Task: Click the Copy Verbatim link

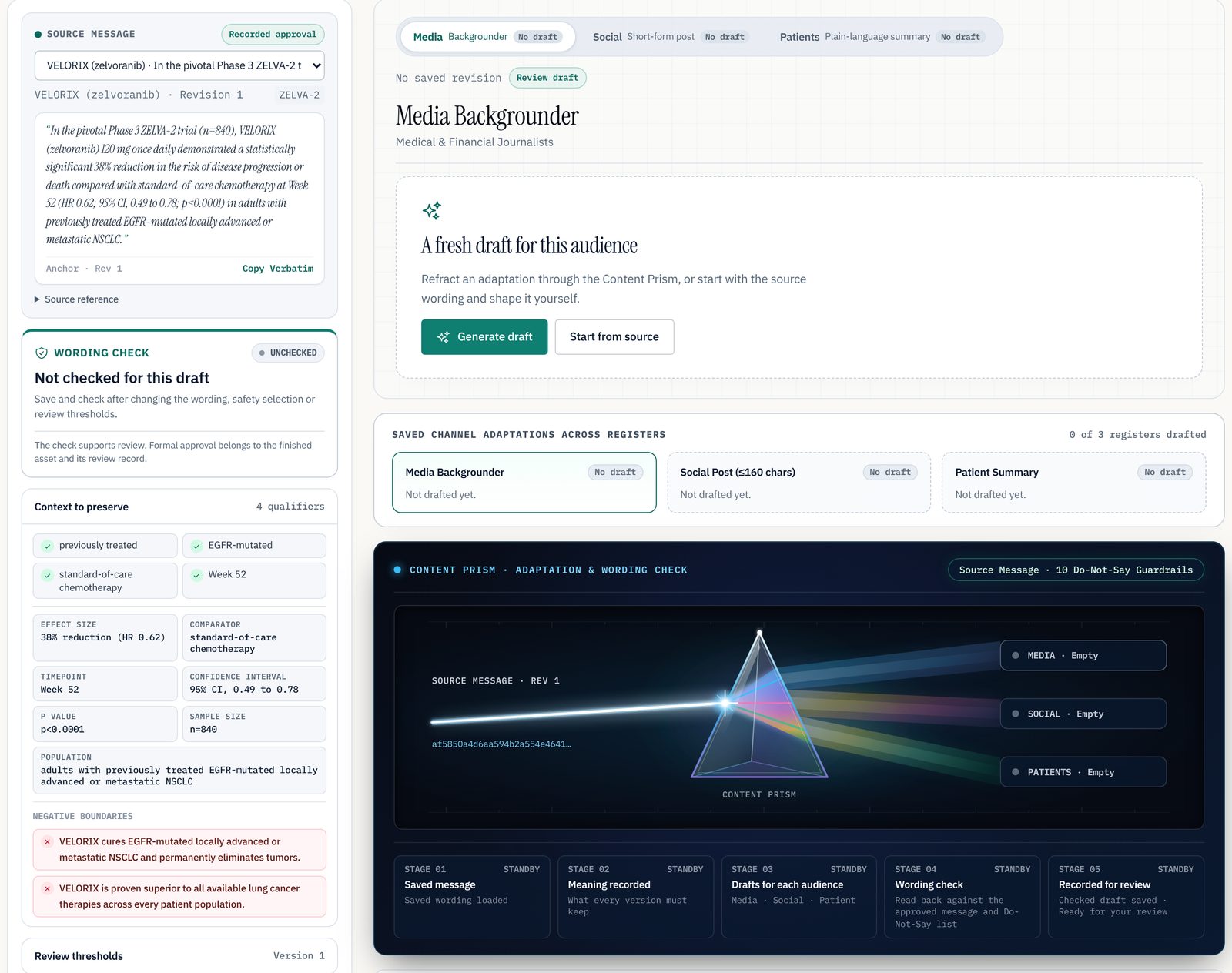Action: point(278,269)
